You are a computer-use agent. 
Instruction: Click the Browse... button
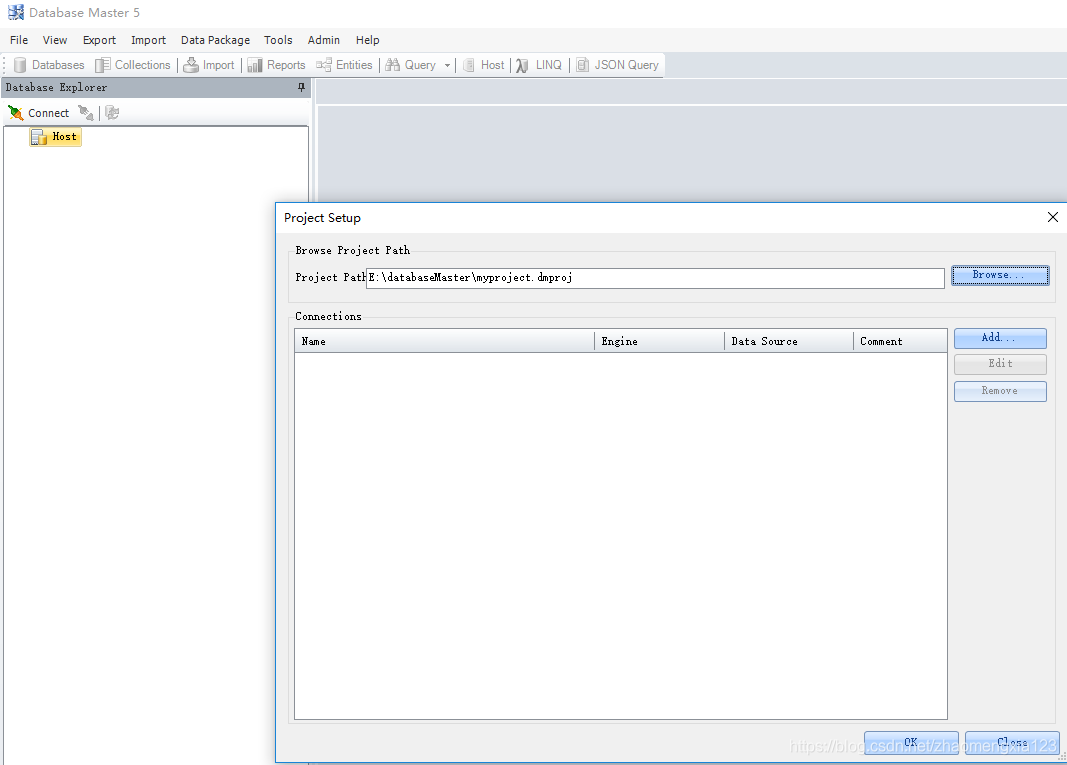click(1000, 275)
